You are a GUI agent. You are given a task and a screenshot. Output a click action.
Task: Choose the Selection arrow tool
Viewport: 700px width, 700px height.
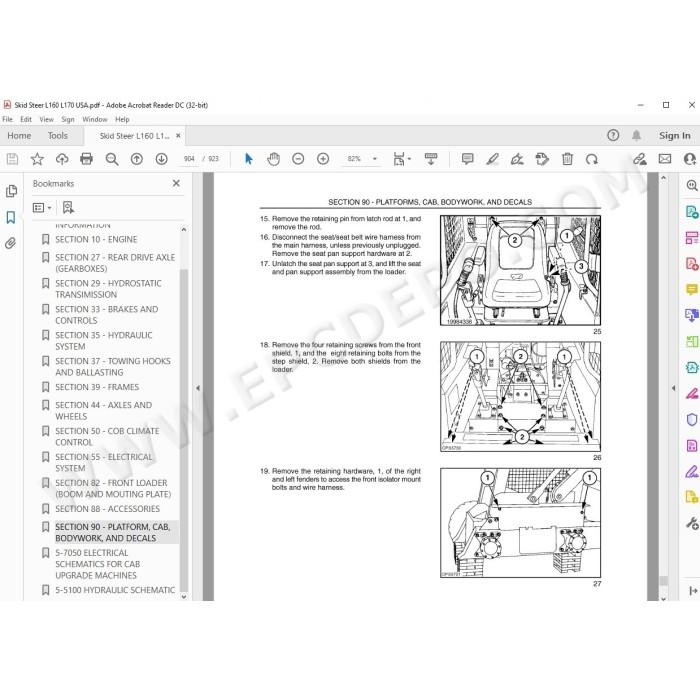coord(249,159)
